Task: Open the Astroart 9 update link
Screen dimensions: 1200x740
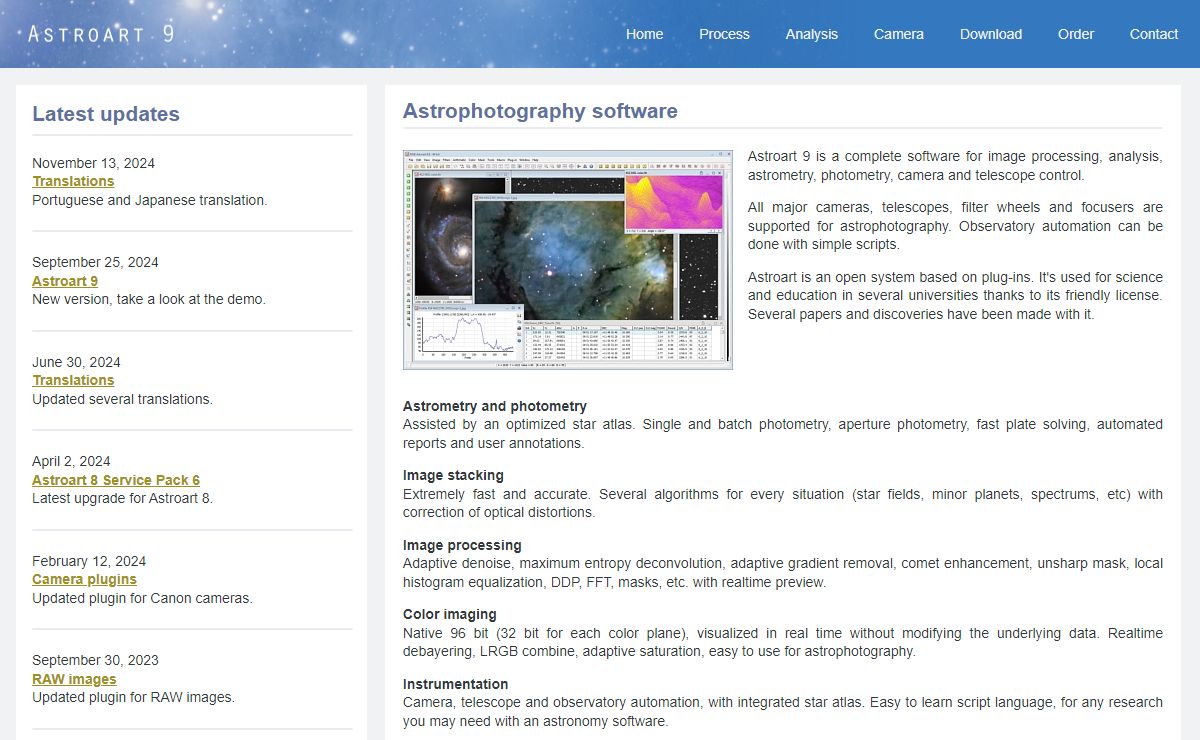Action: pyautogui.click(x=65, y=281)
